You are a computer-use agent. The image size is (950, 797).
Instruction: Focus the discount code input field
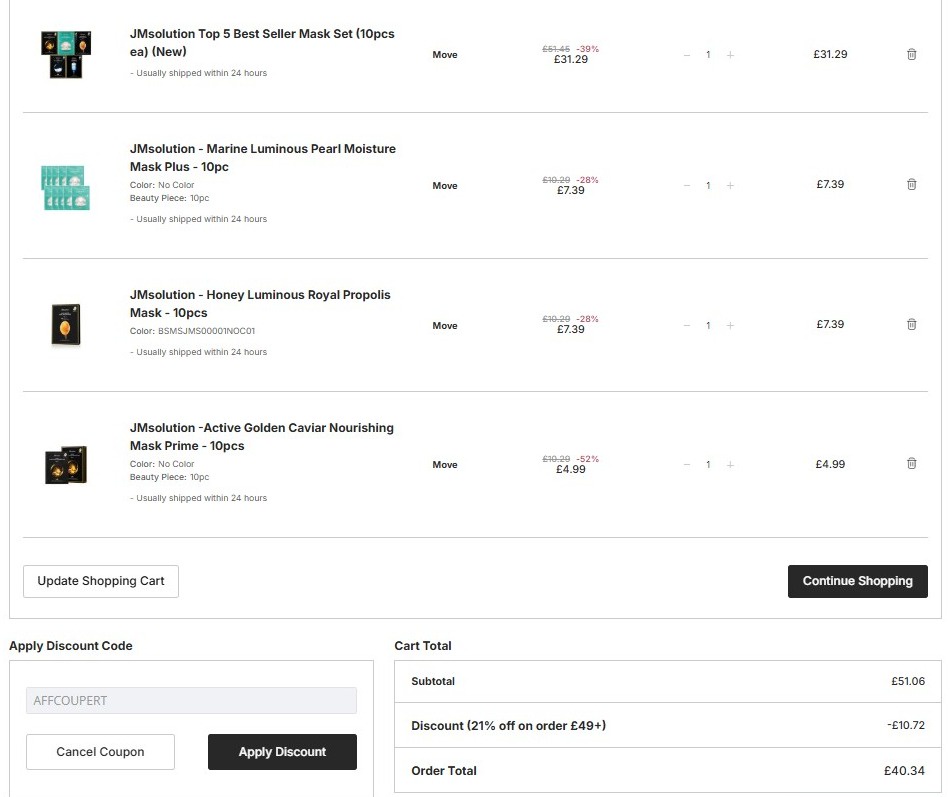pos(191,700)
